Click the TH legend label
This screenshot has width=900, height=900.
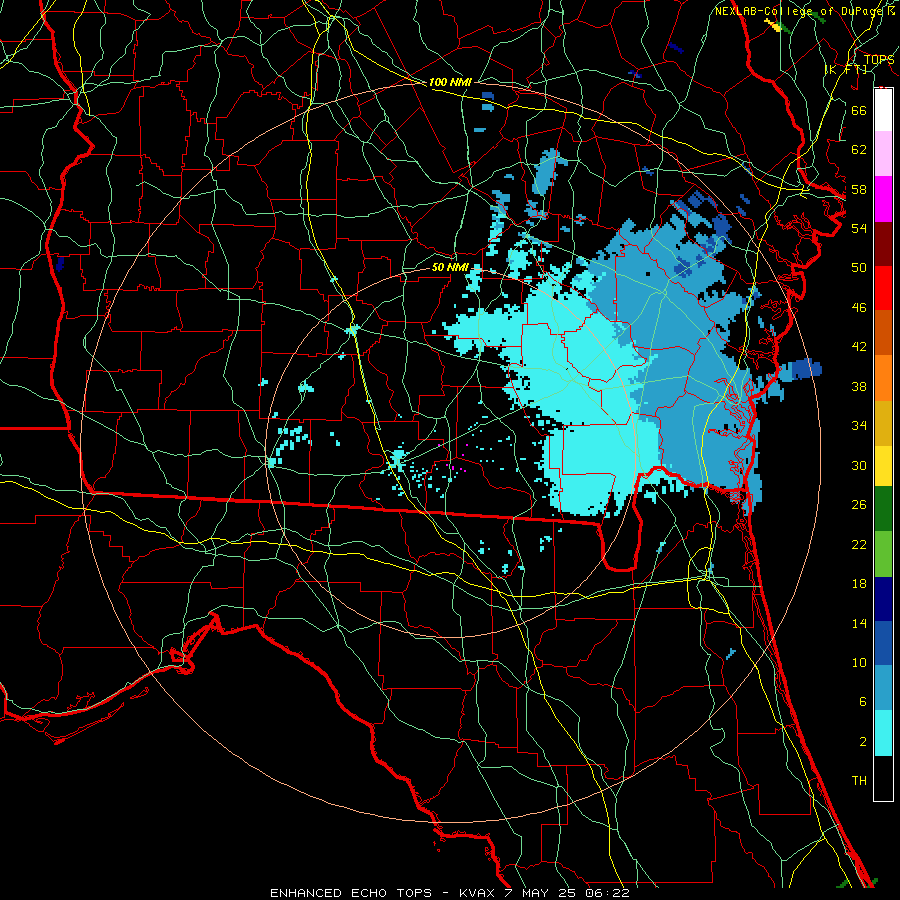[x=859, y=781]
